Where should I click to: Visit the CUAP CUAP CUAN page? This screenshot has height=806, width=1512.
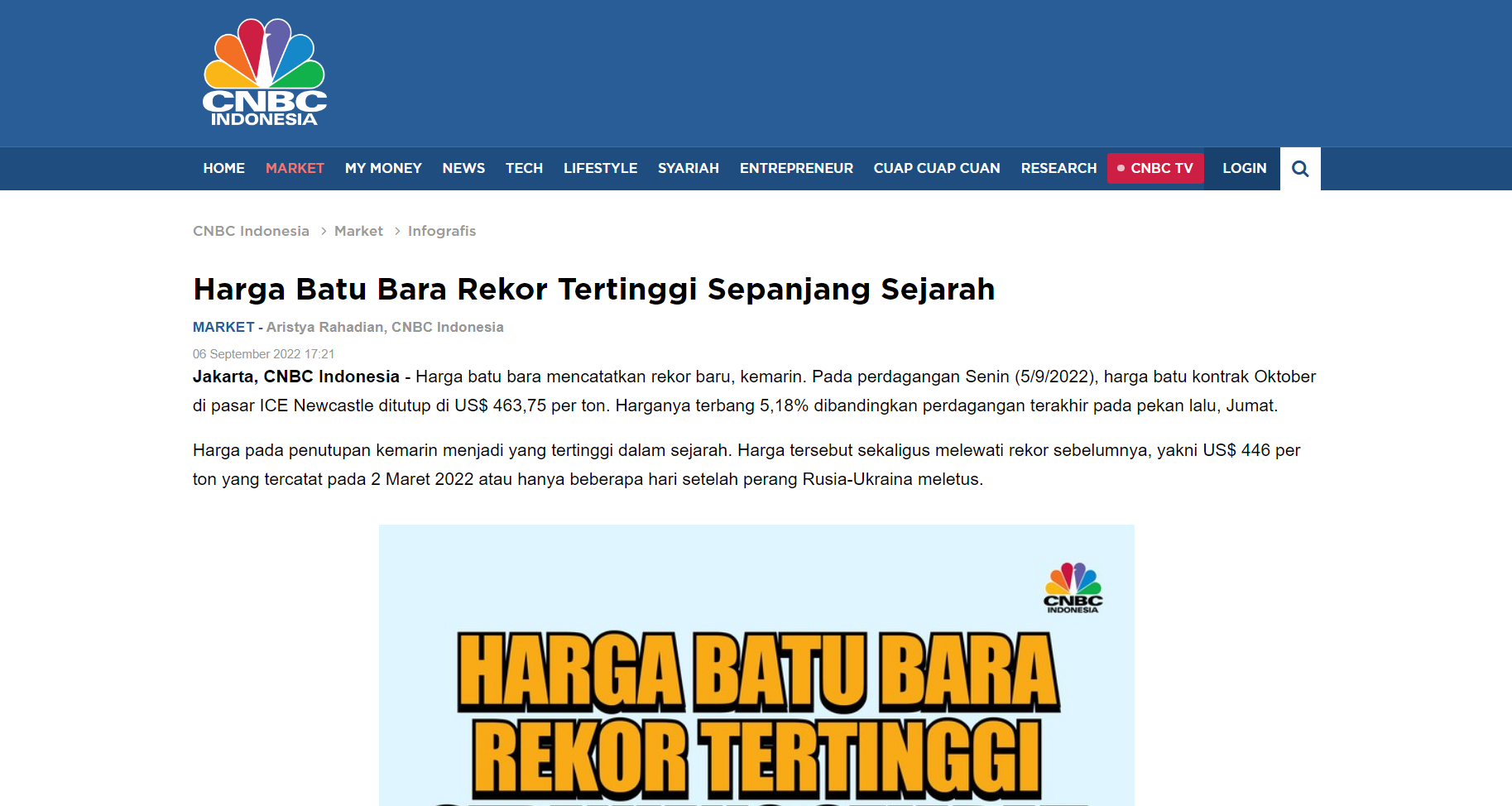tap(937, 168)
